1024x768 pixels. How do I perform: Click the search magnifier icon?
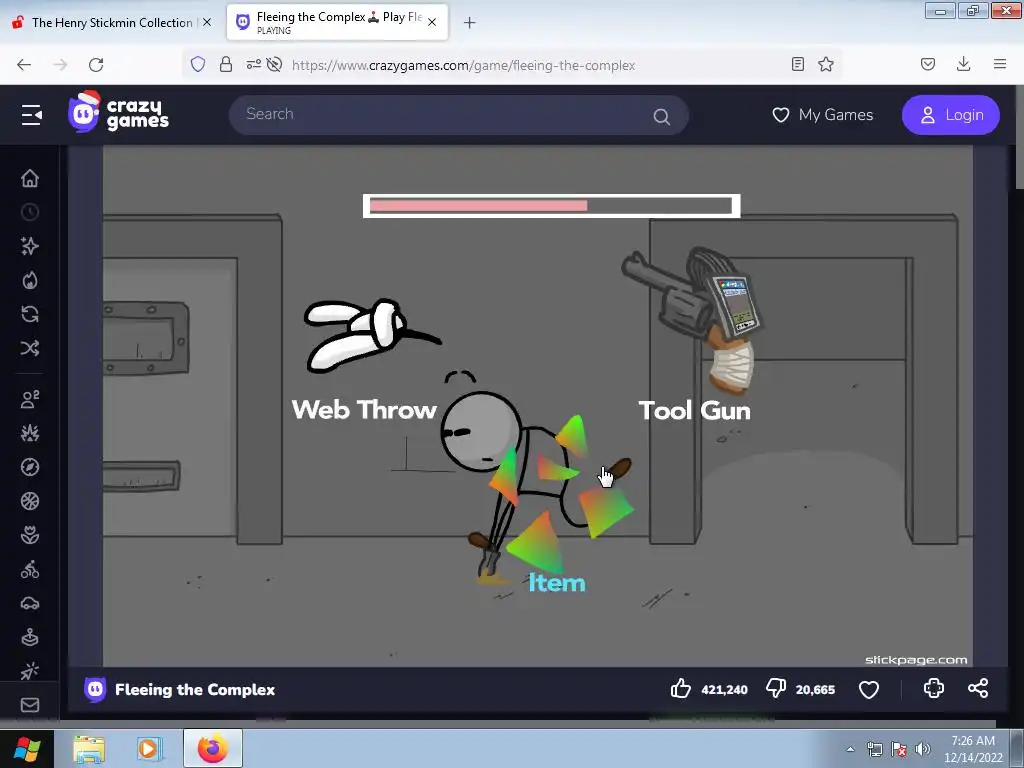pyautogui.click(x=662, y=116)
